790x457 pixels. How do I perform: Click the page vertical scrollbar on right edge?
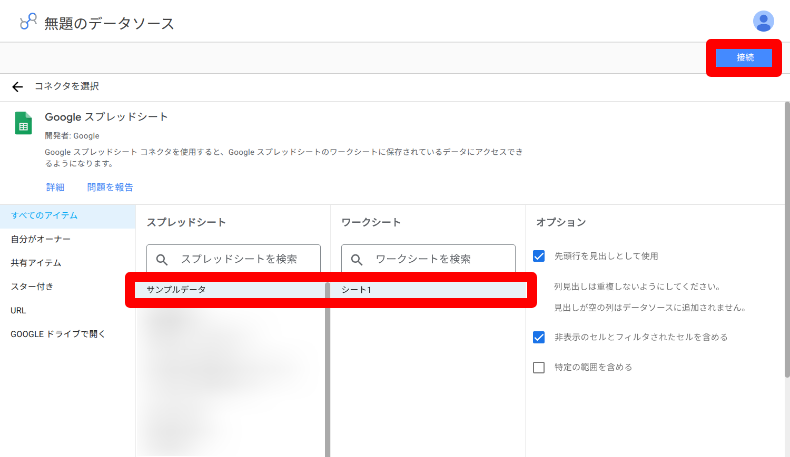pos(787,239)
